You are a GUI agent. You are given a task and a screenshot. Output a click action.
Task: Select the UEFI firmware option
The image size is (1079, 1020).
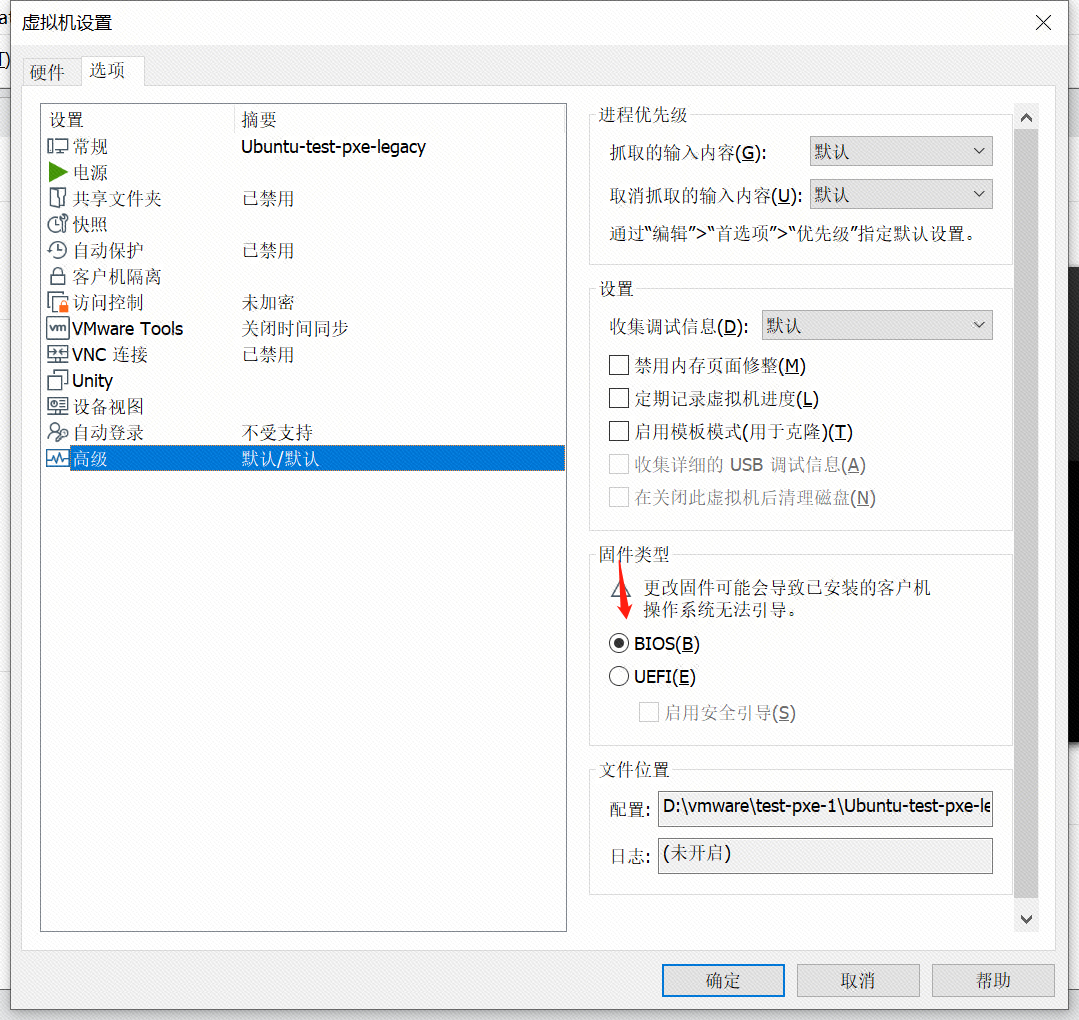click(x=618, y=676)
